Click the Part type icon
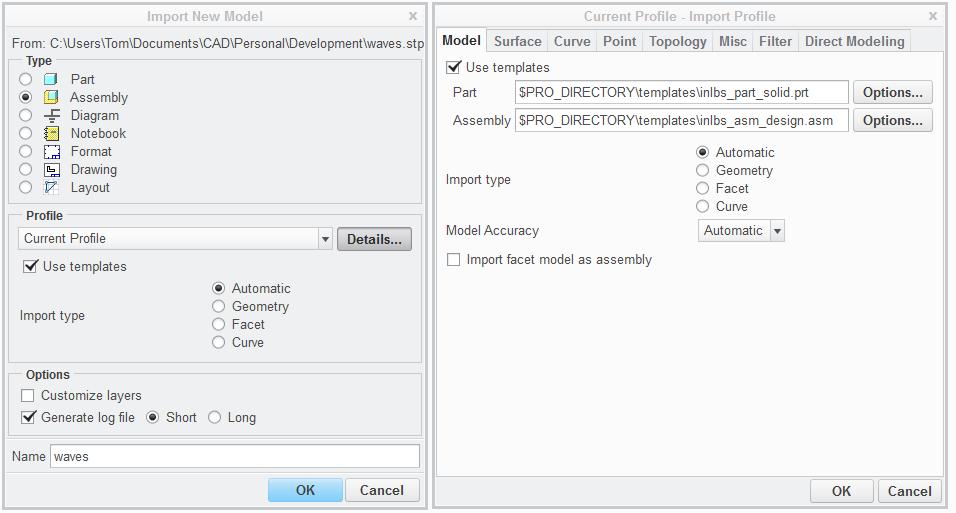Viewport: 956px width, 513px height. [x=51, y=79]
